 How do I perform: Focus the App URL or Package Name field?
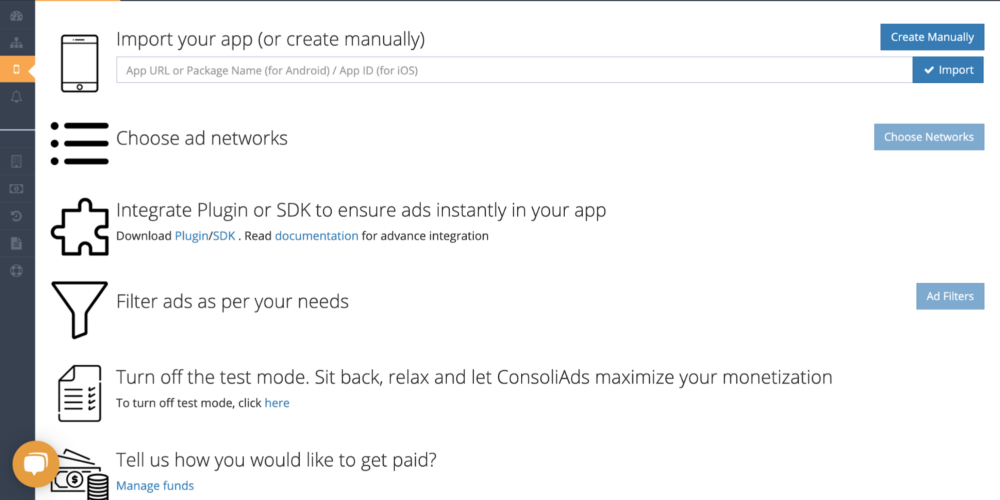pyautogui.click(x=514, y=70)
